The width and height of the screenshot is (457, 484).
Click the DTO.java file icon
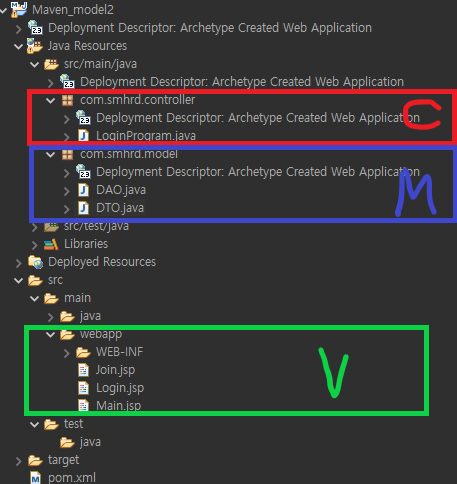click(x=83, y=208)
